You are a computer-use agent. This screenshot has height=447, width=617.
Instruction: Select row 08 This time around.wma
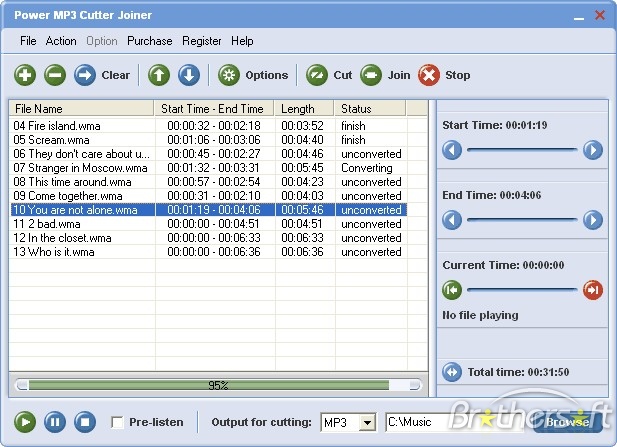pyautogui.click(x=209, y=182)
